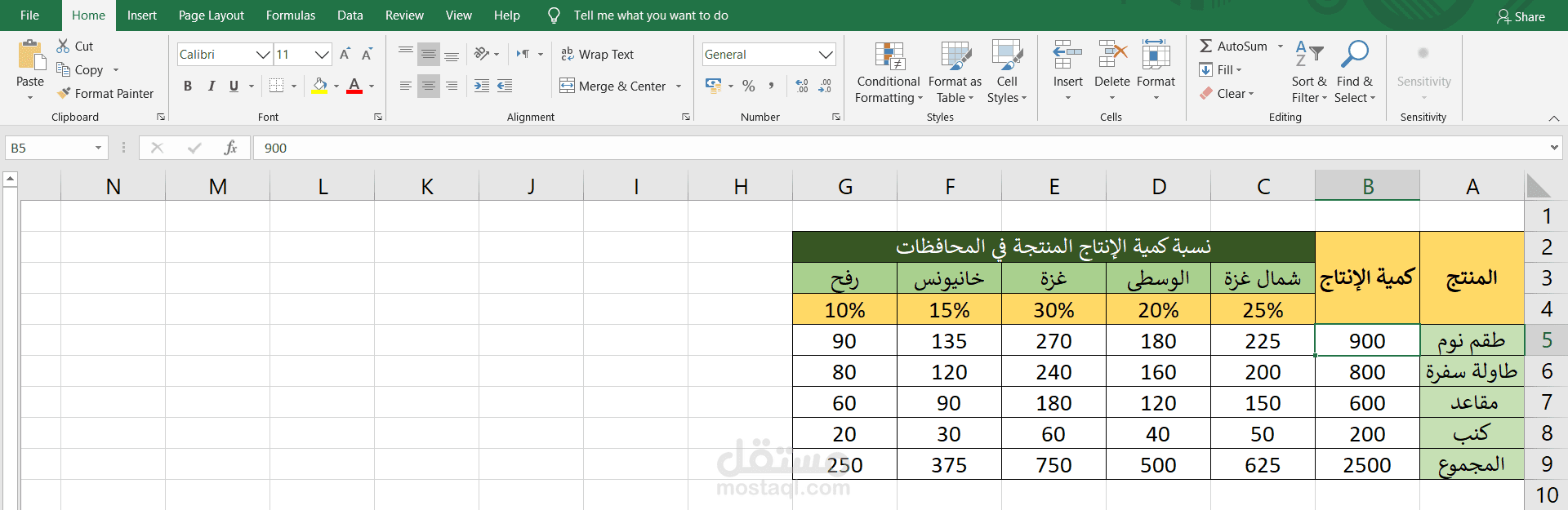Activate the Format Painter brush
This screenshot has height=510, width=1568.
64,93
